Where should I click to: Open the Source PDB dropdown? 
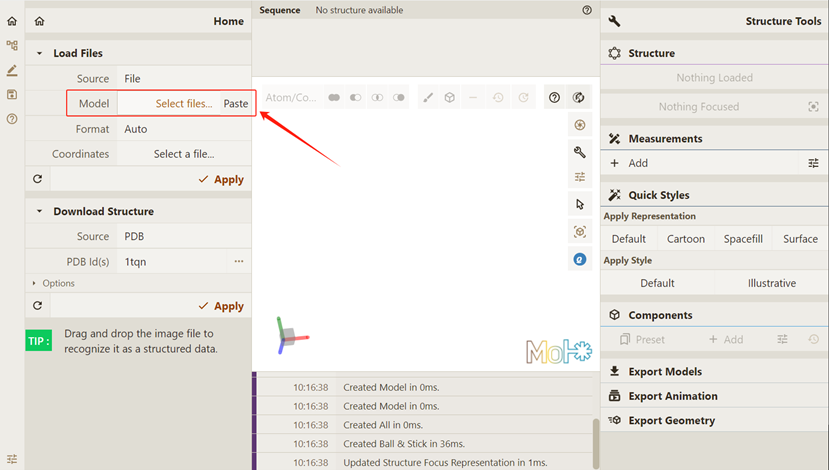pyautogui.click(x=183, y=237)
